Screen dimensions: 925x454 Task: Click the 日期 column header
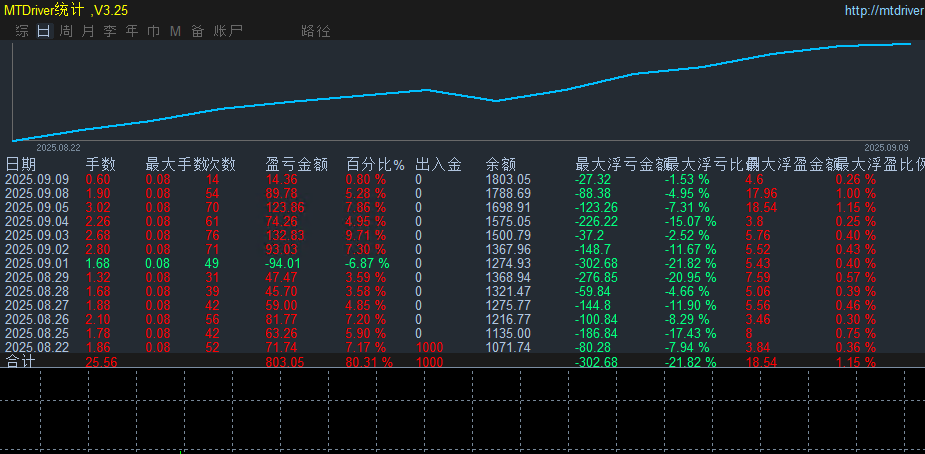coord(21,164)
